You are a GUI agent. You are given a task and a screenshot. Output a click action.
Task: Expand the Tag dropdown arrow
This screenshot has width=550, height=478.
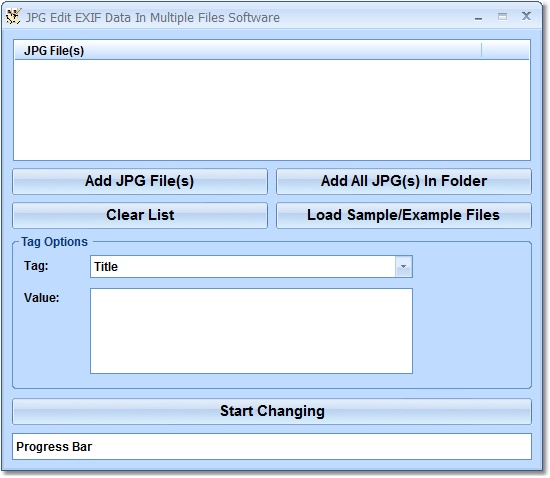tap(403, 267)
